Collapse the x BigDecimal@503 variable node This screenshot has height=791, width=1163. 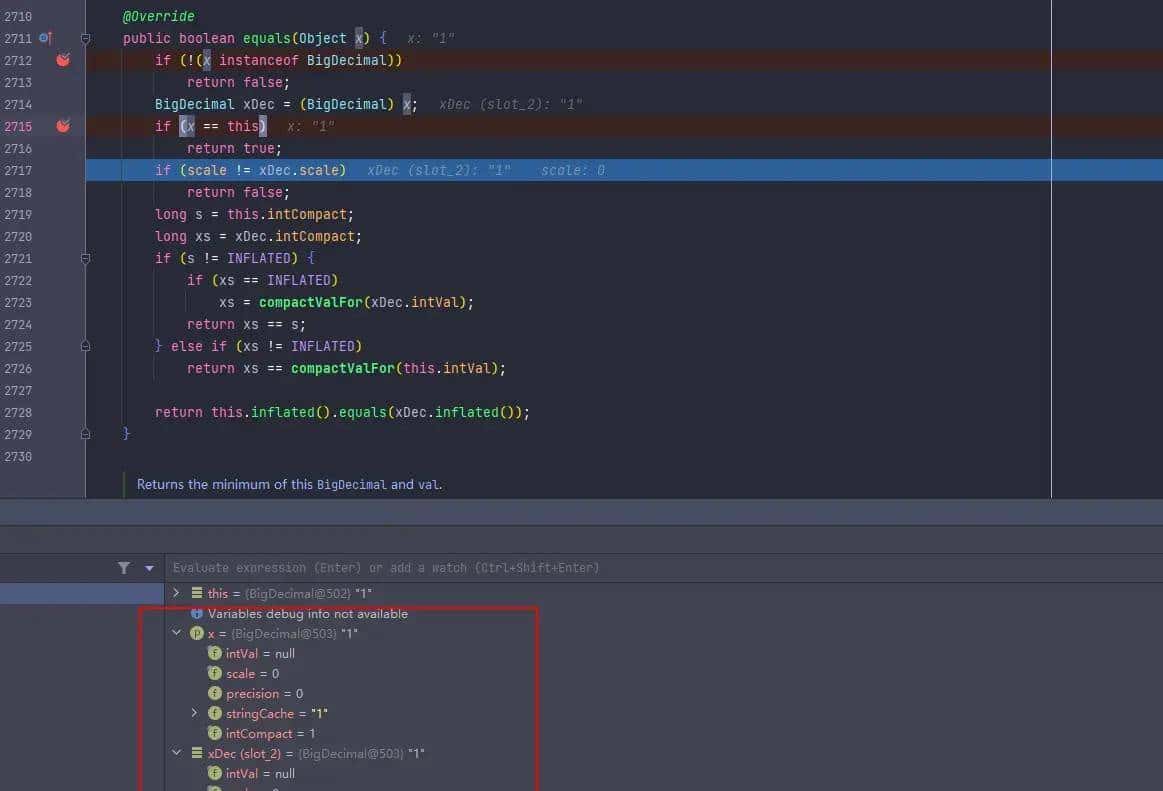pos(177,633)
